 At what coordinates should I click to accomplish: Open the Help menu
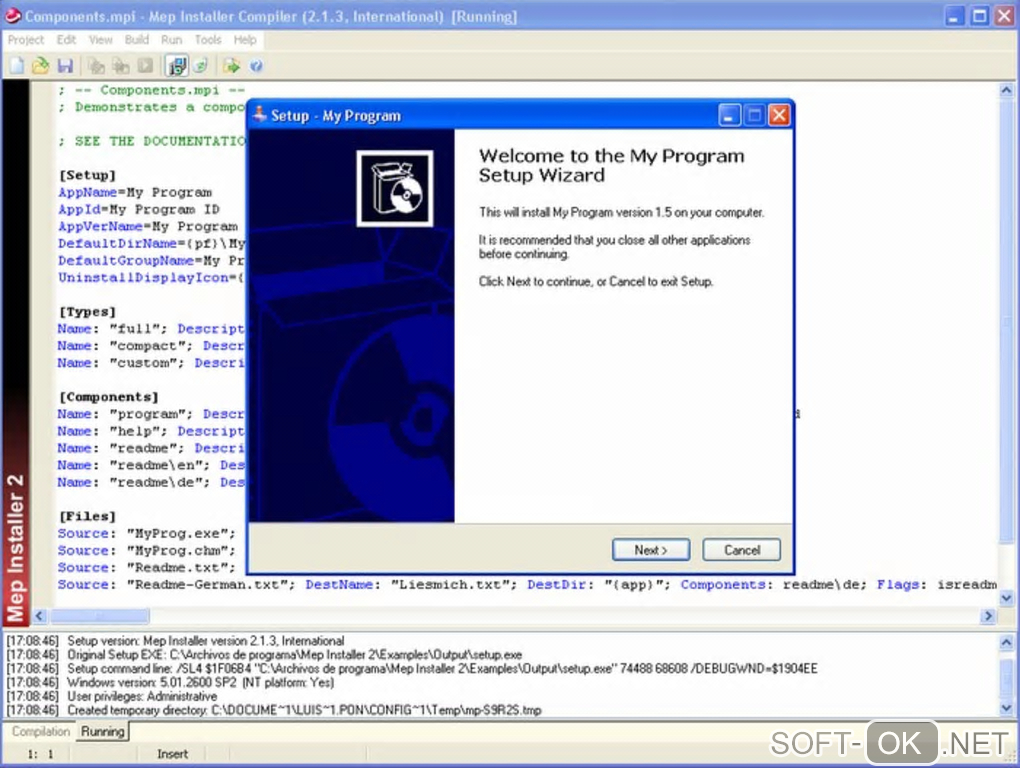click(245, 40)
